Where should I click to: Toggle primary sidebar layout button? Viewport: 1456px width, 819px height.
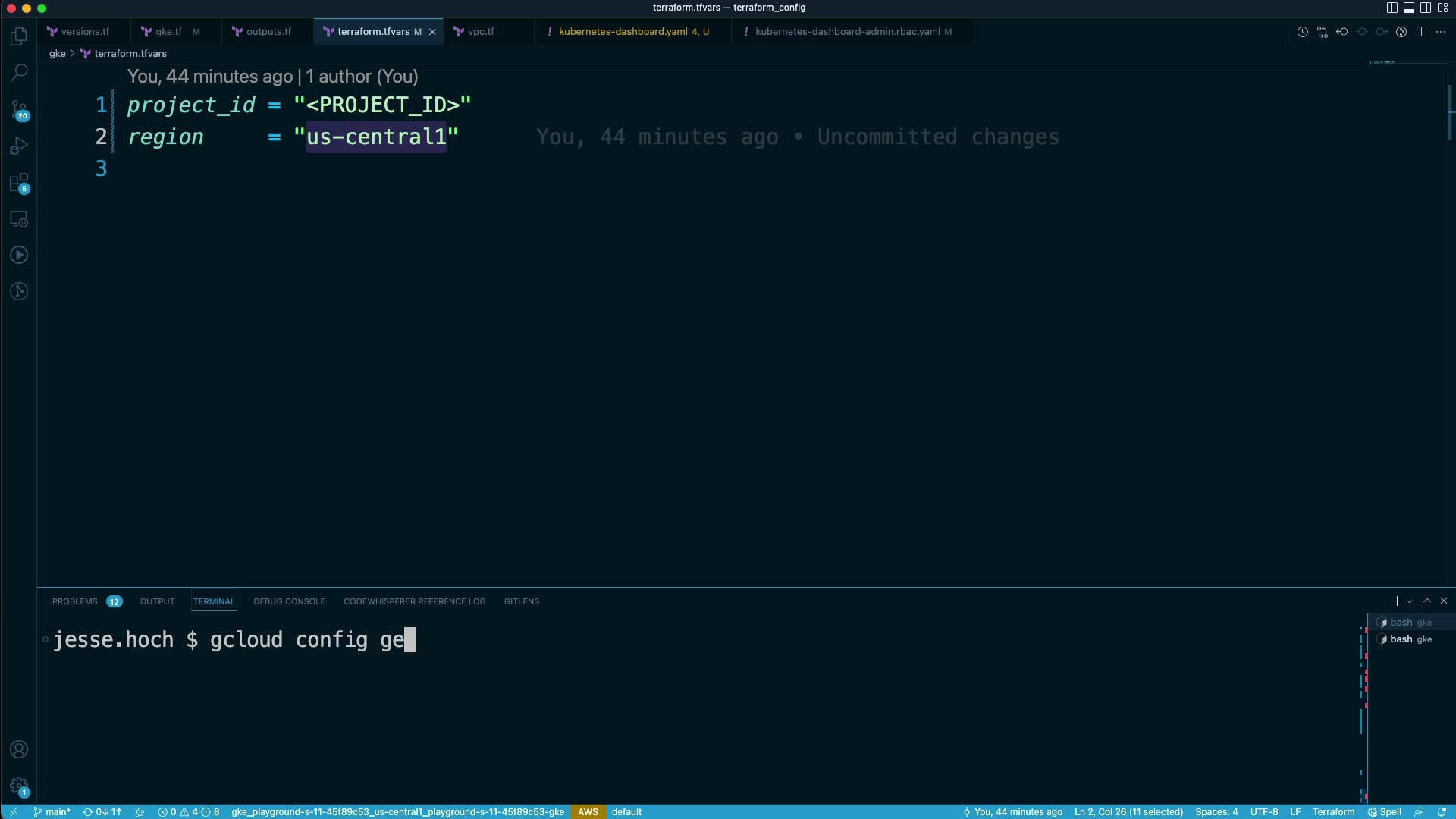[1392, 8]
